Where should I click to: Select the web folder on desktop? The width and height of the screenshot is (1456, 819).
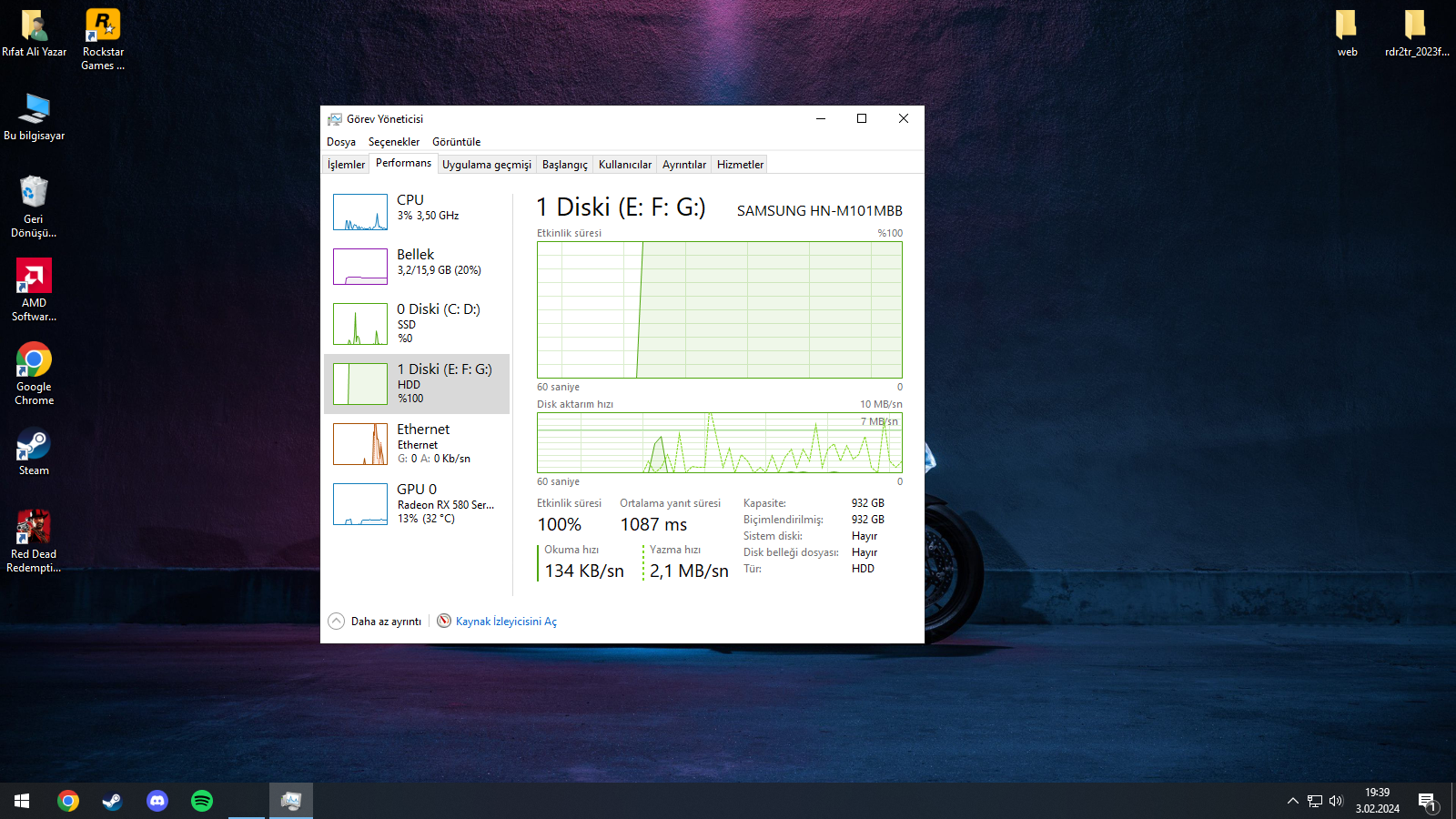(x=1347, y=34)
